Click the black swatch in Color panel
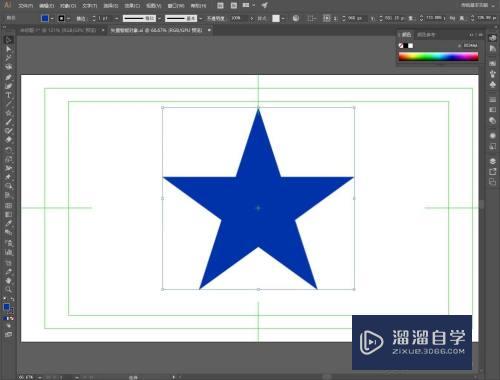500x380 pixels. click(x=406, y=45)
